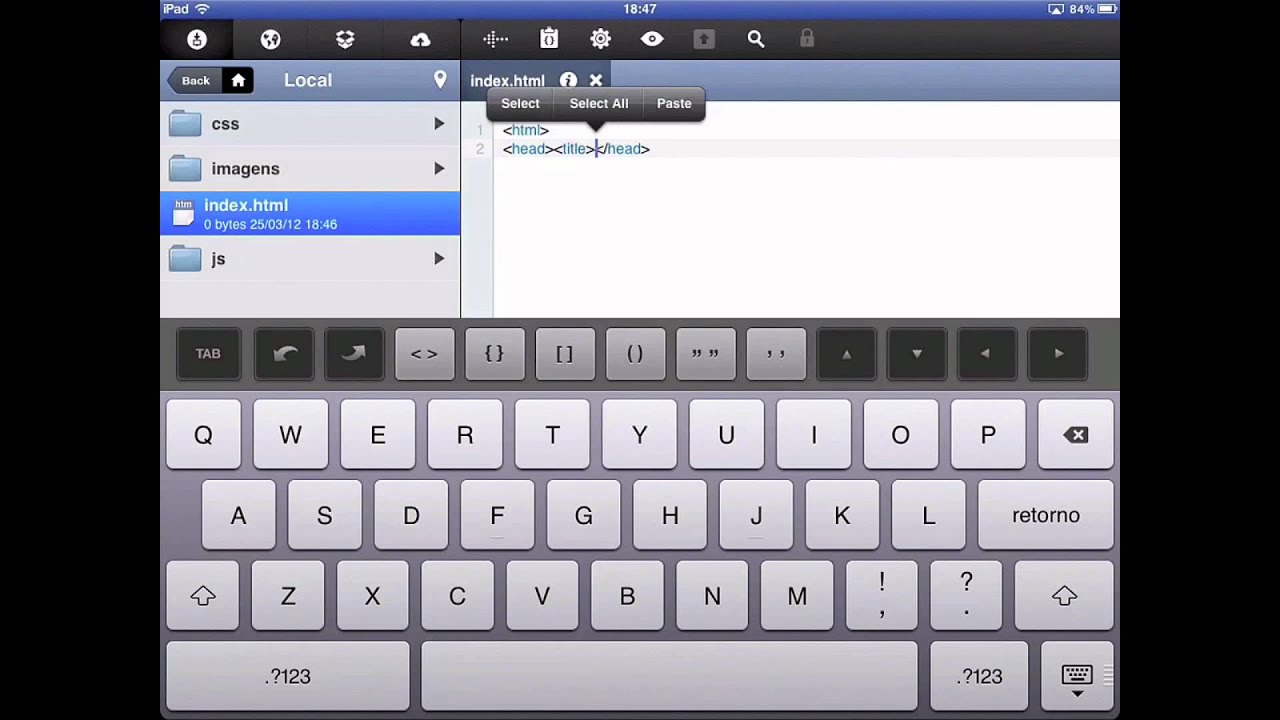Tap the redo arrow key
The width and height of the screenshot is (1280, 720).
coord(354,353)
